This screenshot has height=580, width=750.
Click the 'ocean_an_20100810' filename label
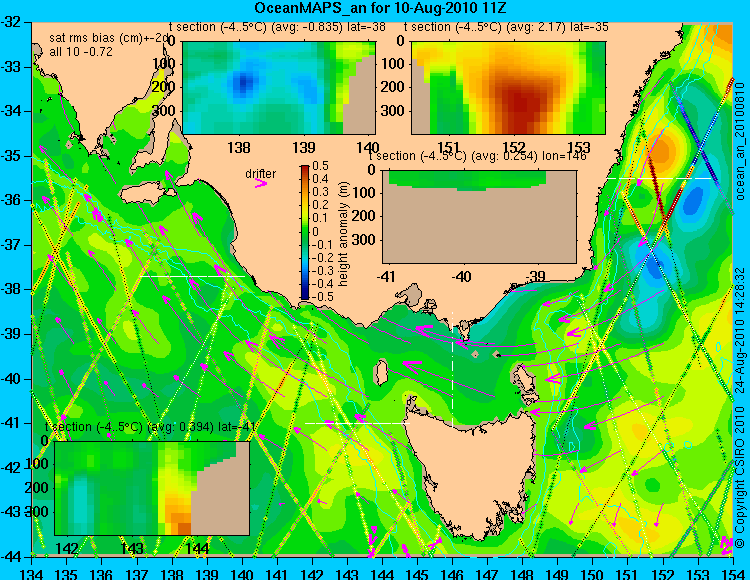click(x=740, y=142)
